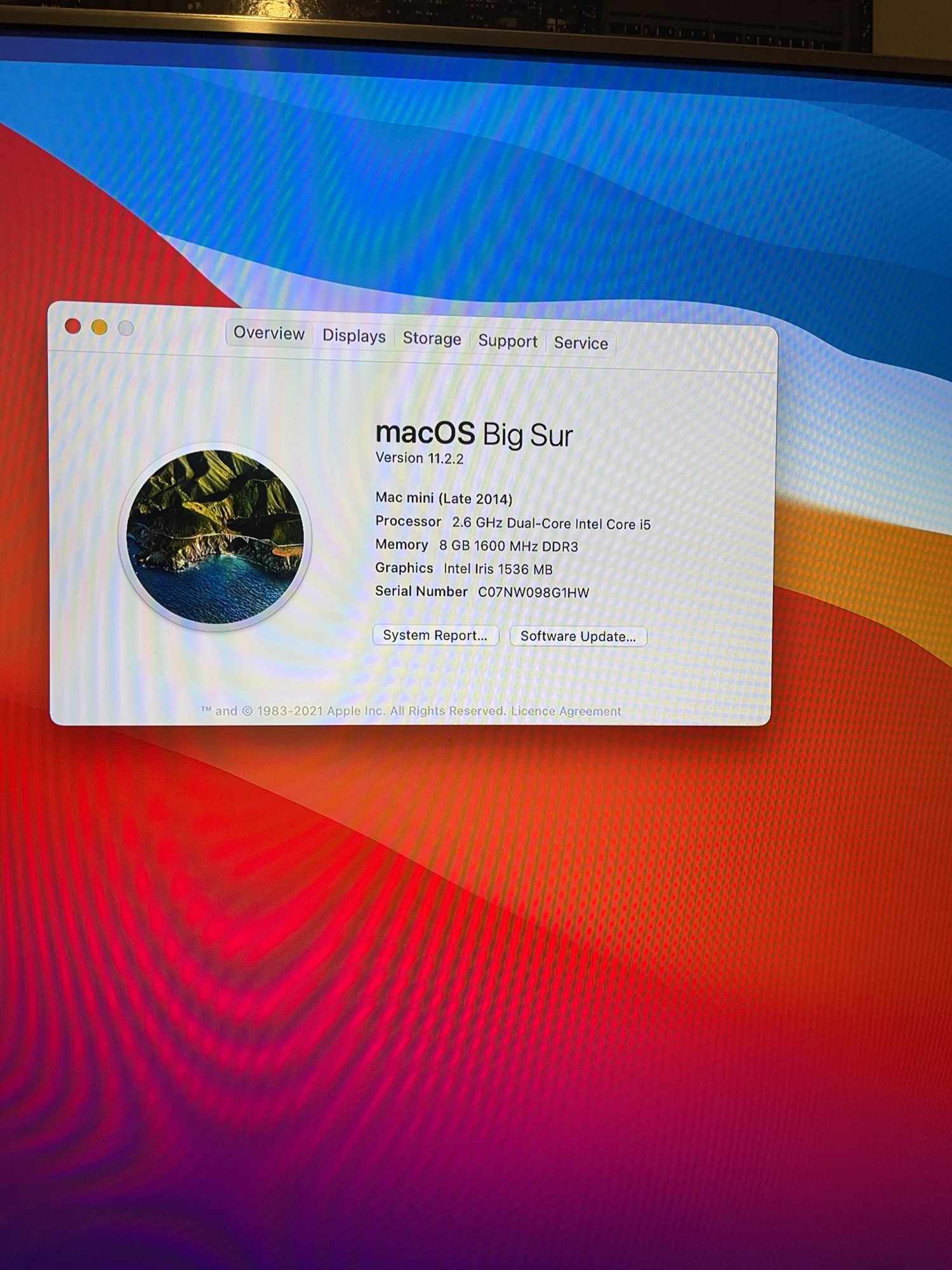This screenshot has width=952, height=1270.
Task: Click the memory value 8 GB 1600 MHz DDR3
Action: pyautogui.click(x=509, y=546)
